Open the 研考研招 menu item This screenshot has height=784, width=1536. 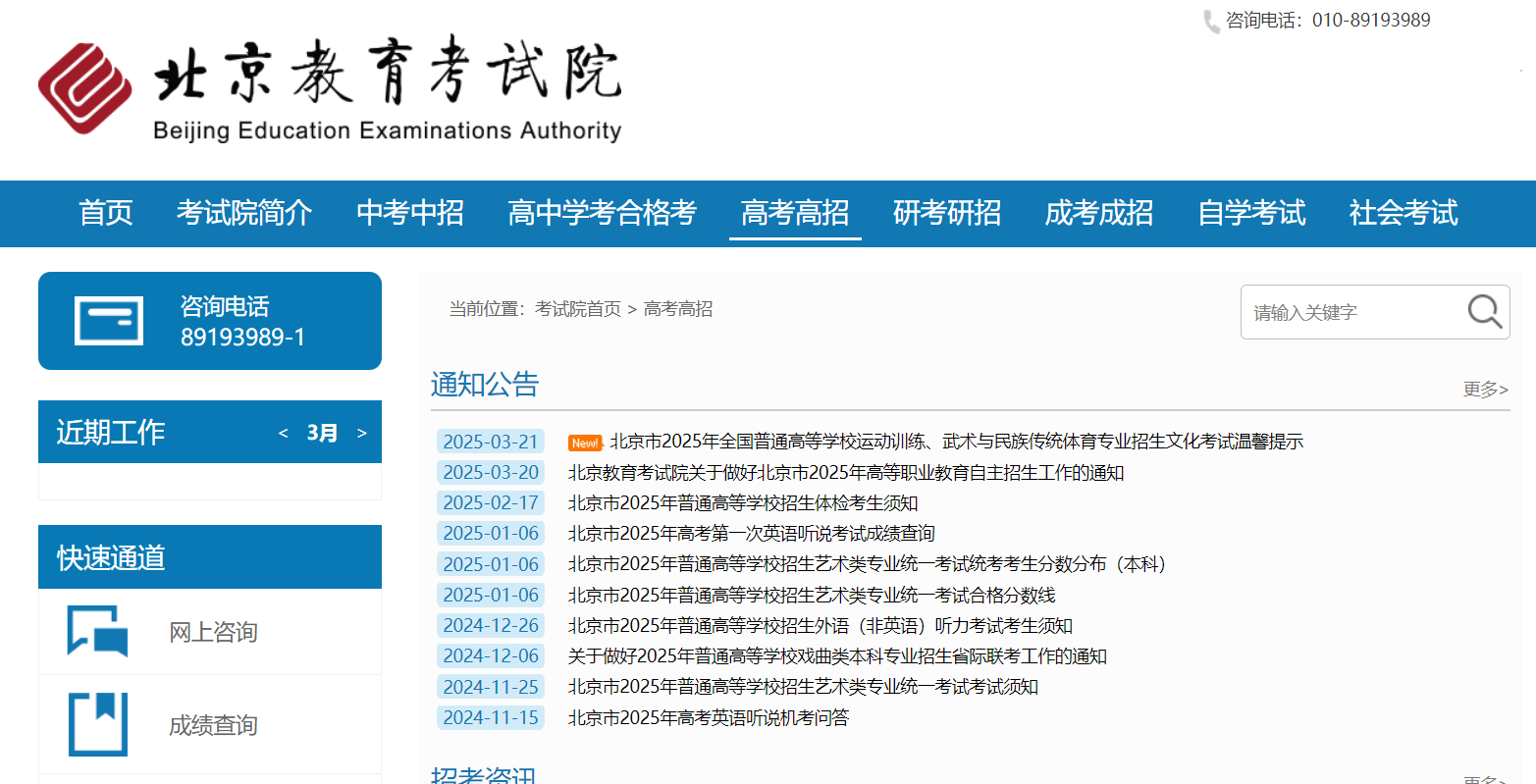coord(947,213)
